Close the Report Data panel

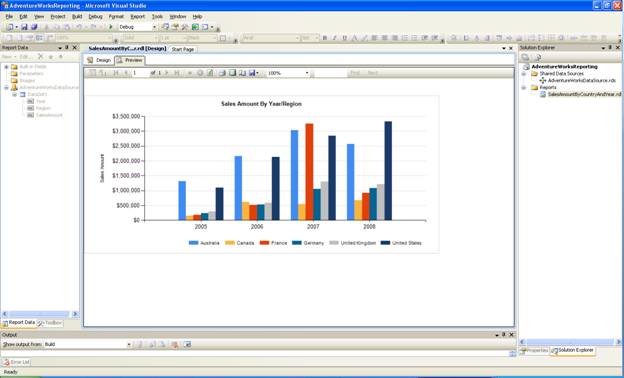point(74,47)
